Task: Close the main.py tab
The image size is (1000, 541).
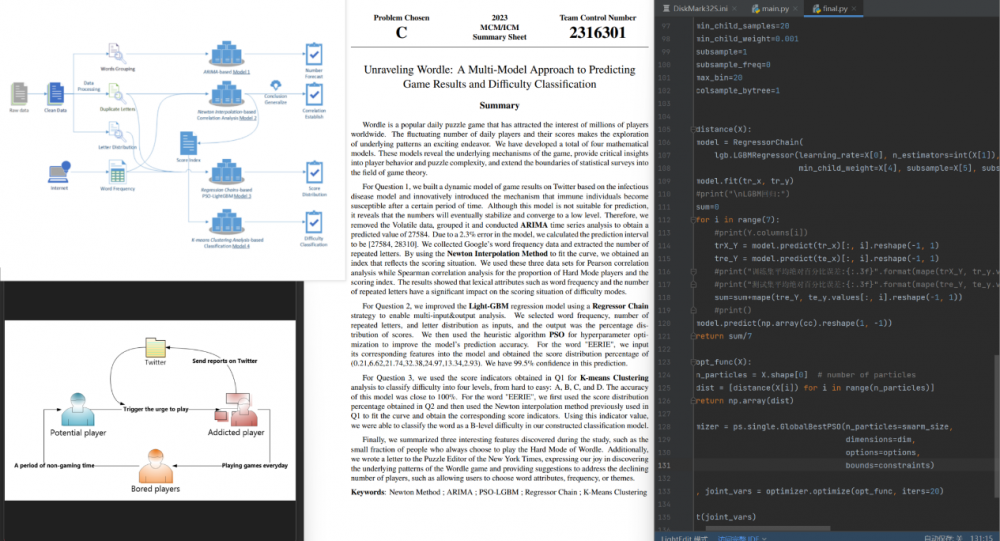Action: [x=795, y=8]
